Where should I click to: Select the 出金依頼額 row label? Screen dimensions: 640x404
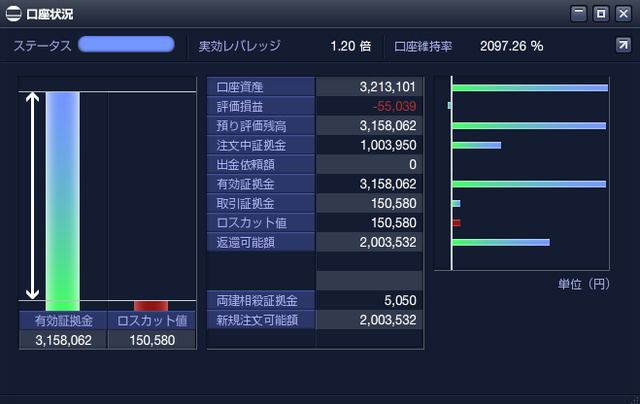coord(261,164)
